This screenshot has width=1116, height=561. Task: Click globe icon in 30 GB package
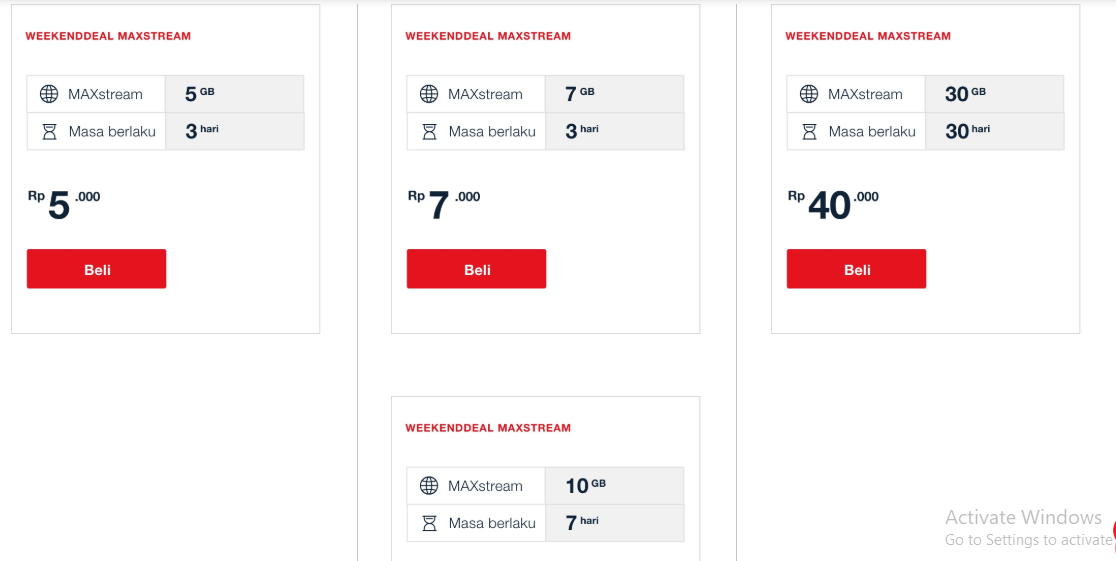coord(809,94)
